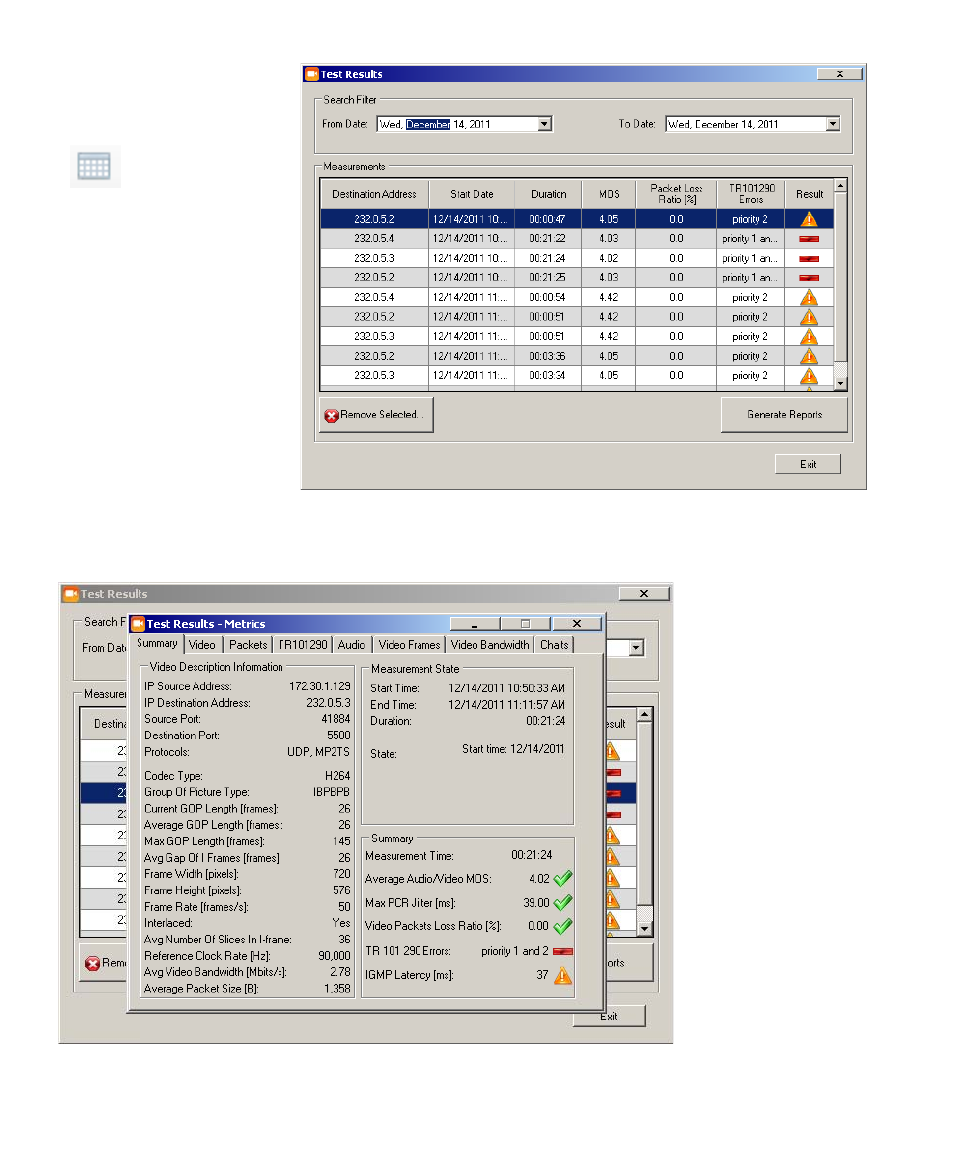Screen dimensions: 954x1158
Task: Click the Measurements list scrollbar down arrow
Action: 840,383
